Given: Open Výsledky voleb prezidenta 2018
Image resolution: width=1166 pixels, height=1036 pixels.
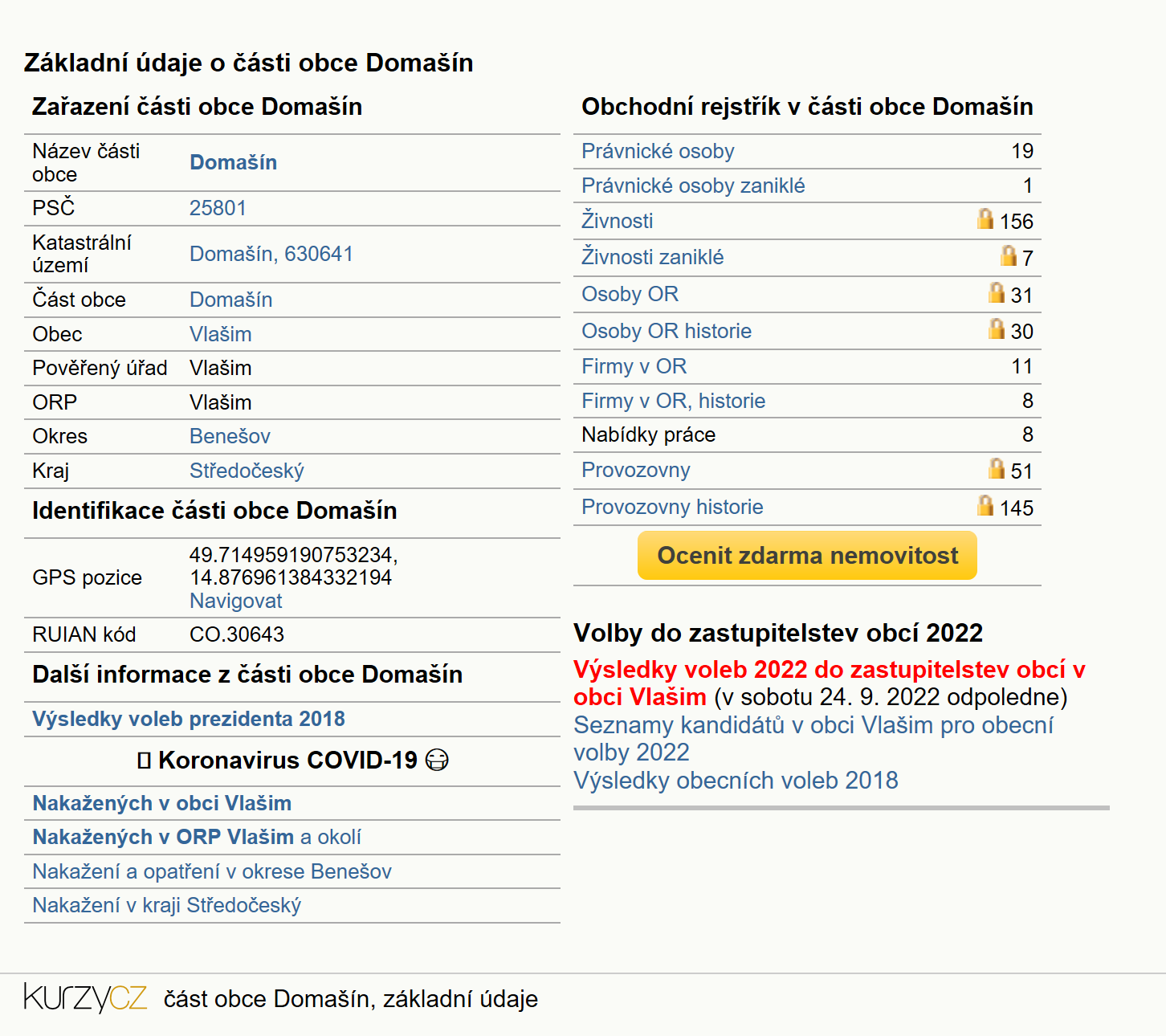Looking at the screenshot, I should pos(189,719).
